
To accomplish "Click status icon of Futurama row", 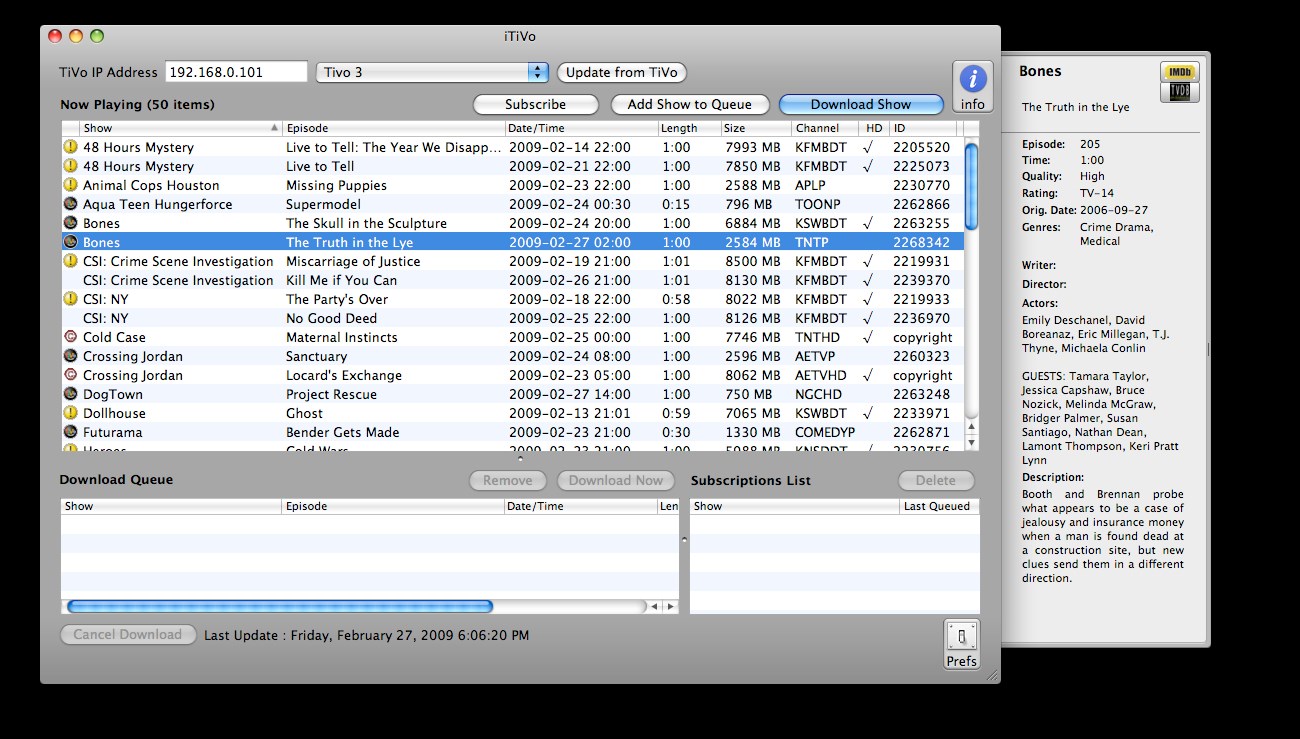I will (x=71, y=432).
